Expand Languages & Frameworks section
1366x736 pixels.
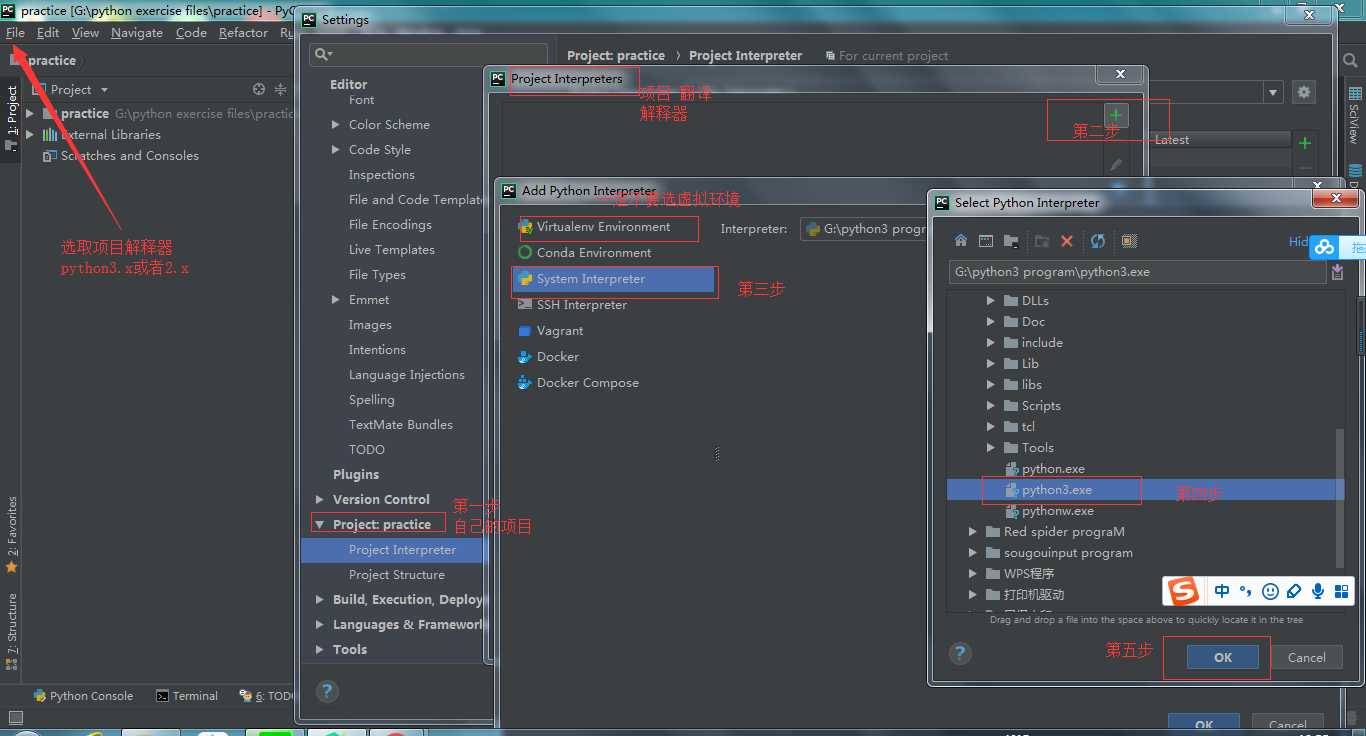(x=319, y=625)
